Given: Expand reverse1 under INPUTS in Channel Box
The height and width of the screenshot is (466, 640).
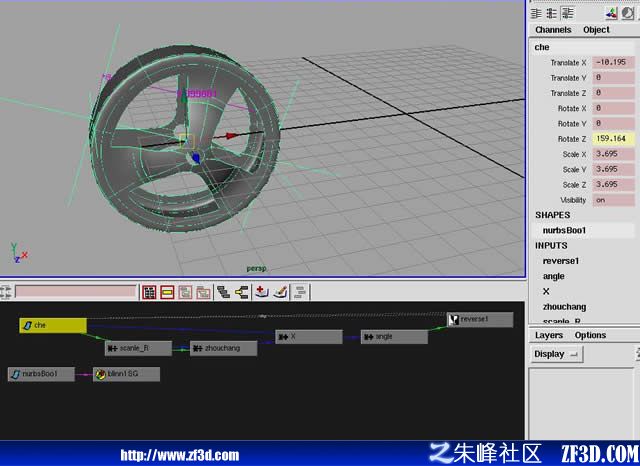Looking at the screenshot, I should (x=561, y=261).
